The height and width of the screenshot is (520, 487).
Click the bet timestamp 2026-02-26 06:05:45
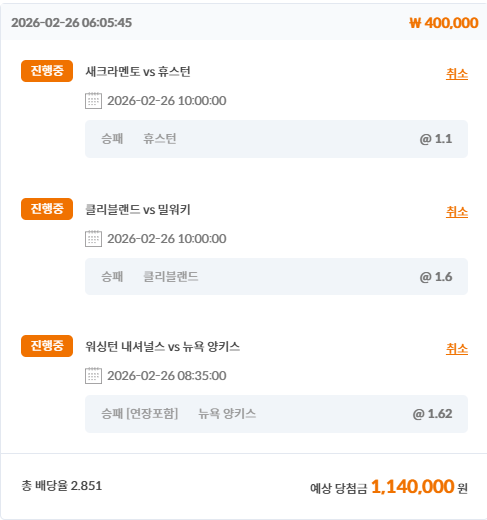(x=71, y=23)
